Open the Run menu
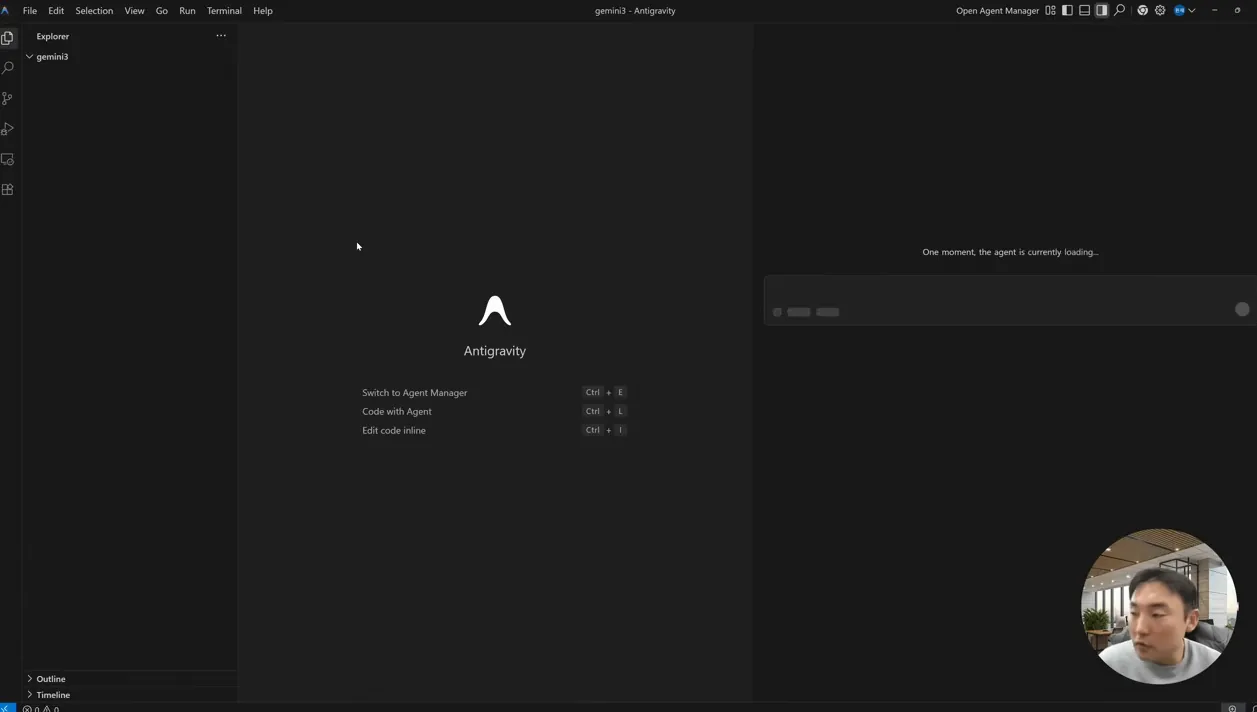Screen dimensions: 1257x712 [187, 10]
